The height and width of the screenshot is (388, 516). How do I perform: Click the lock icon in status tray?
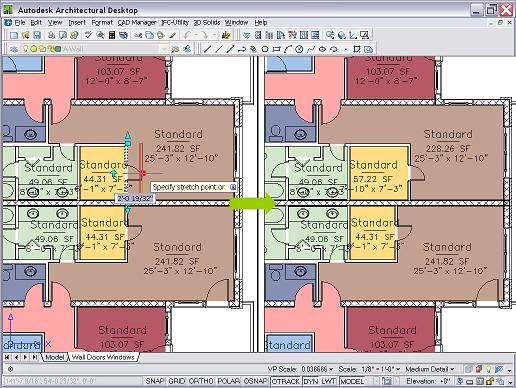(489, 381)
